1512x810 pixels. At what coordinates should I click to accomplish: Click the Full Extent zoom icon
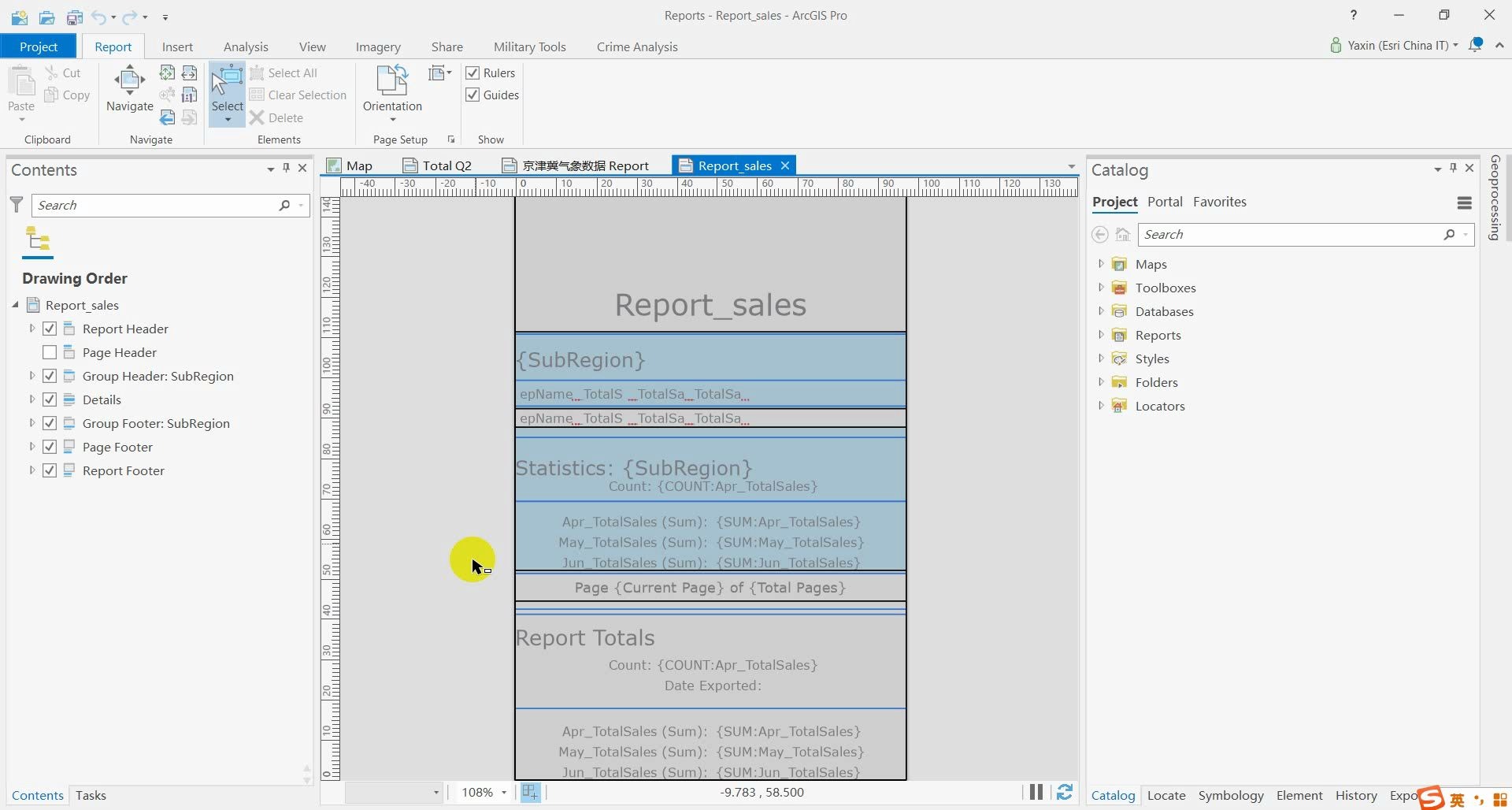point(167,73)
